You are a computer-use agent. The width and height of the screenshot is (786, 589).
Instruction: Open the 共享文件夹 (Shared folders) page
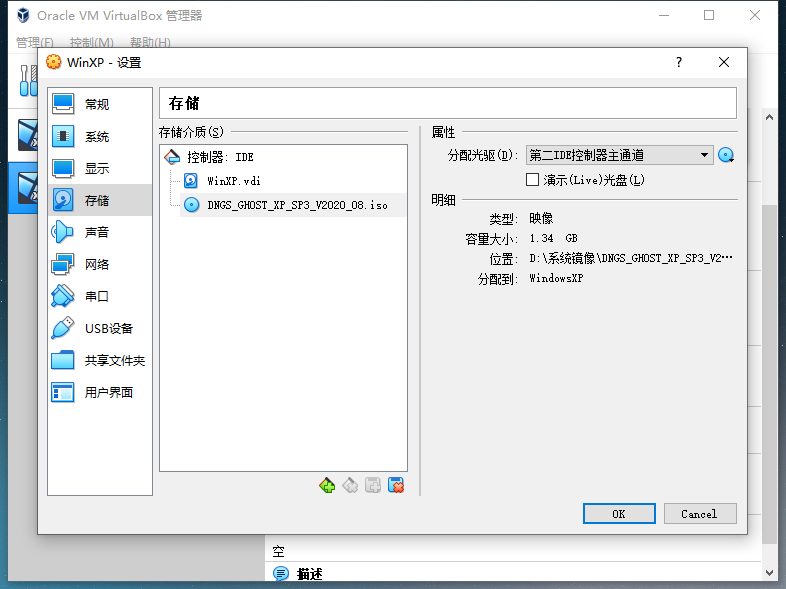point(100,360)
